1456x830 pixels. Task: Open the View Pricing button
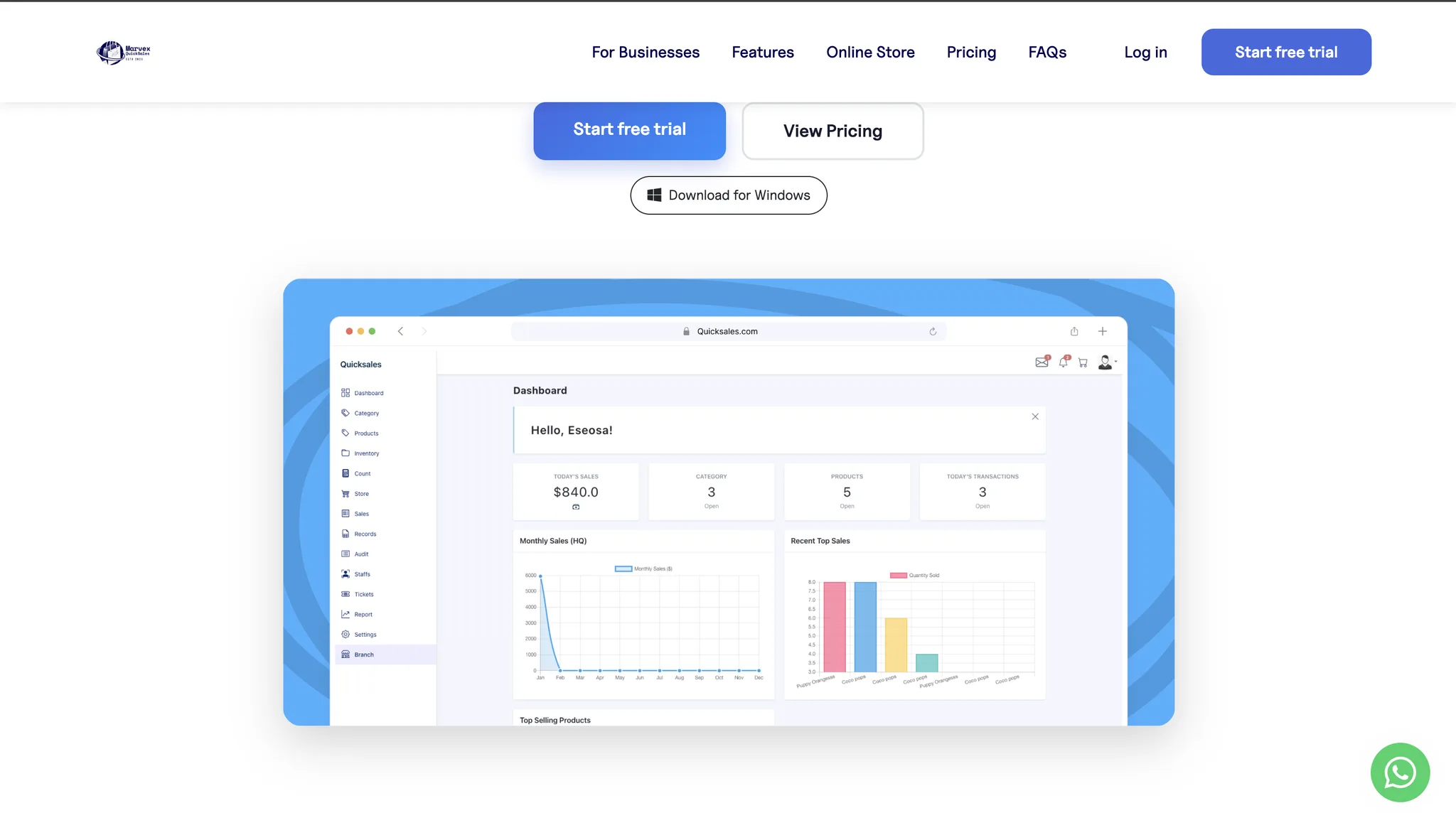833,131
